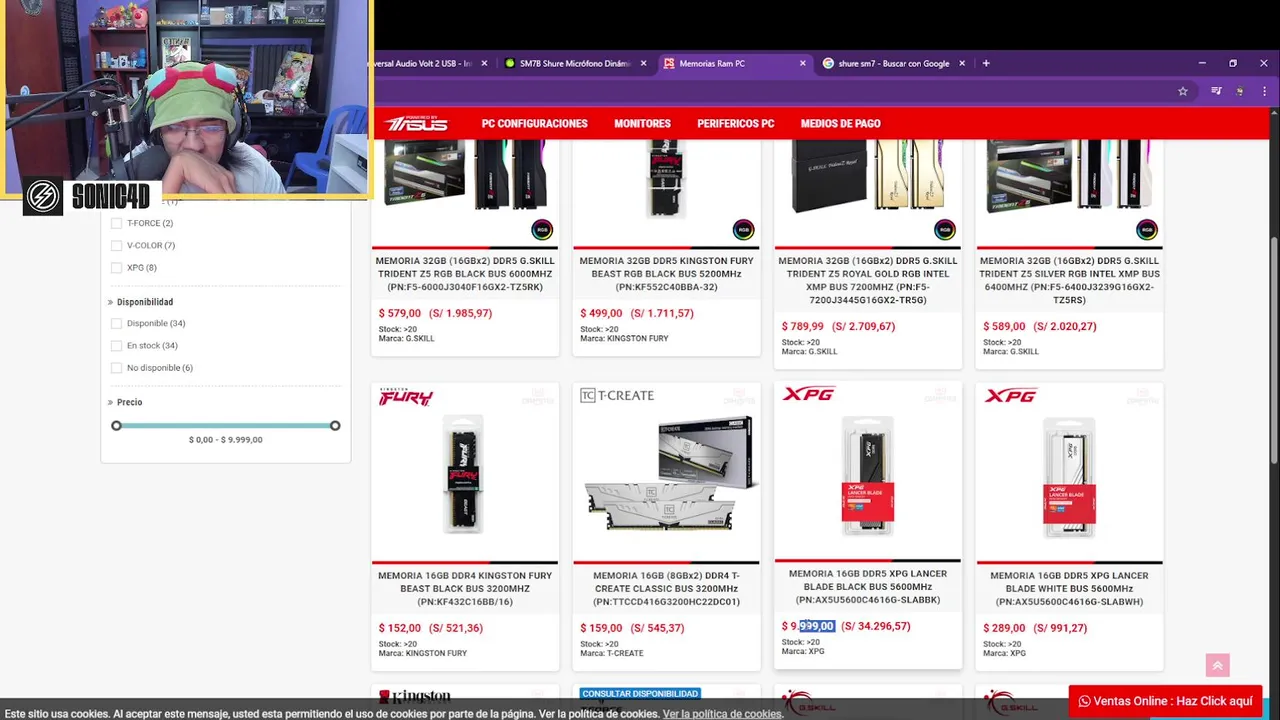Click the $ 789,99 price
The width and height of the screenshot is (1280, 720).
(803, 326)
